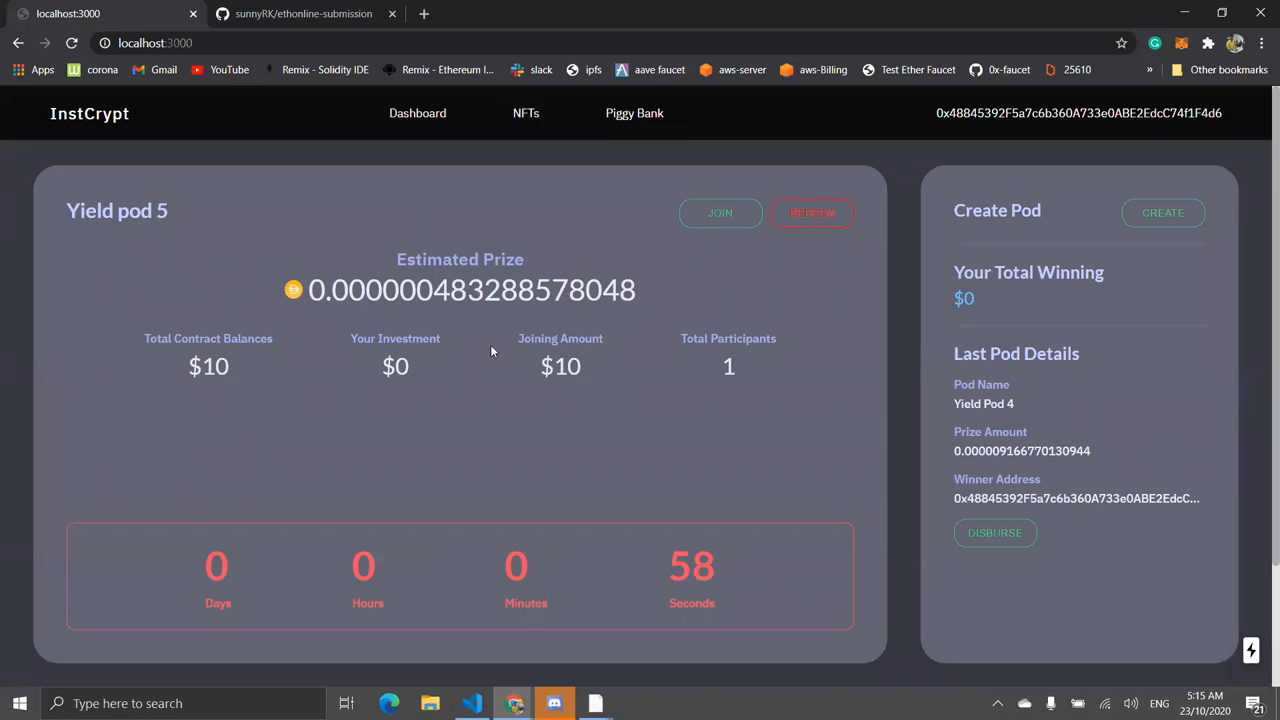Open the Other bookmarks folder
The height and width of the screenshot is (720, 1280).
(1219, 70)
